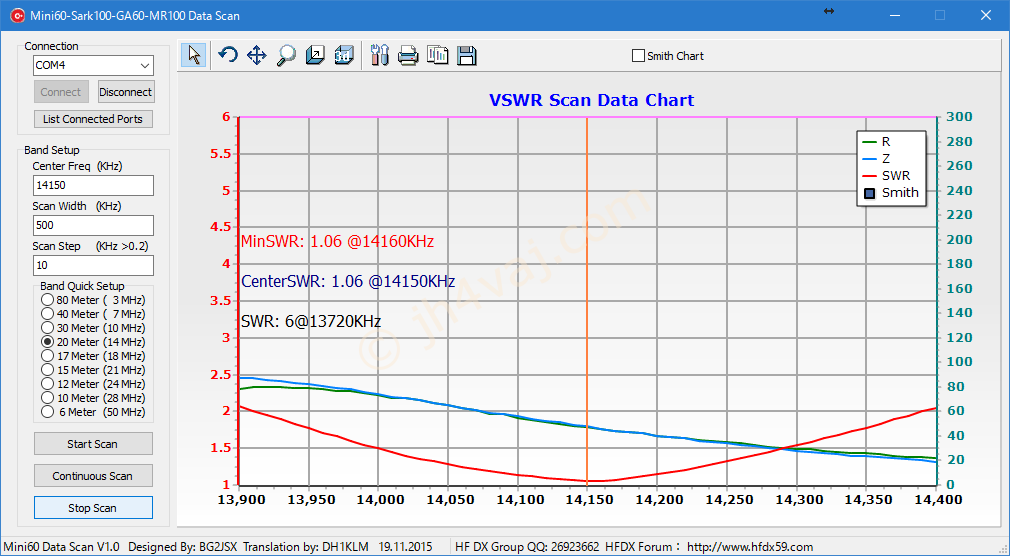This screenshot has width=1010, height=556.
Task: Click the chart depth tool icon
Action: [315, 55]
